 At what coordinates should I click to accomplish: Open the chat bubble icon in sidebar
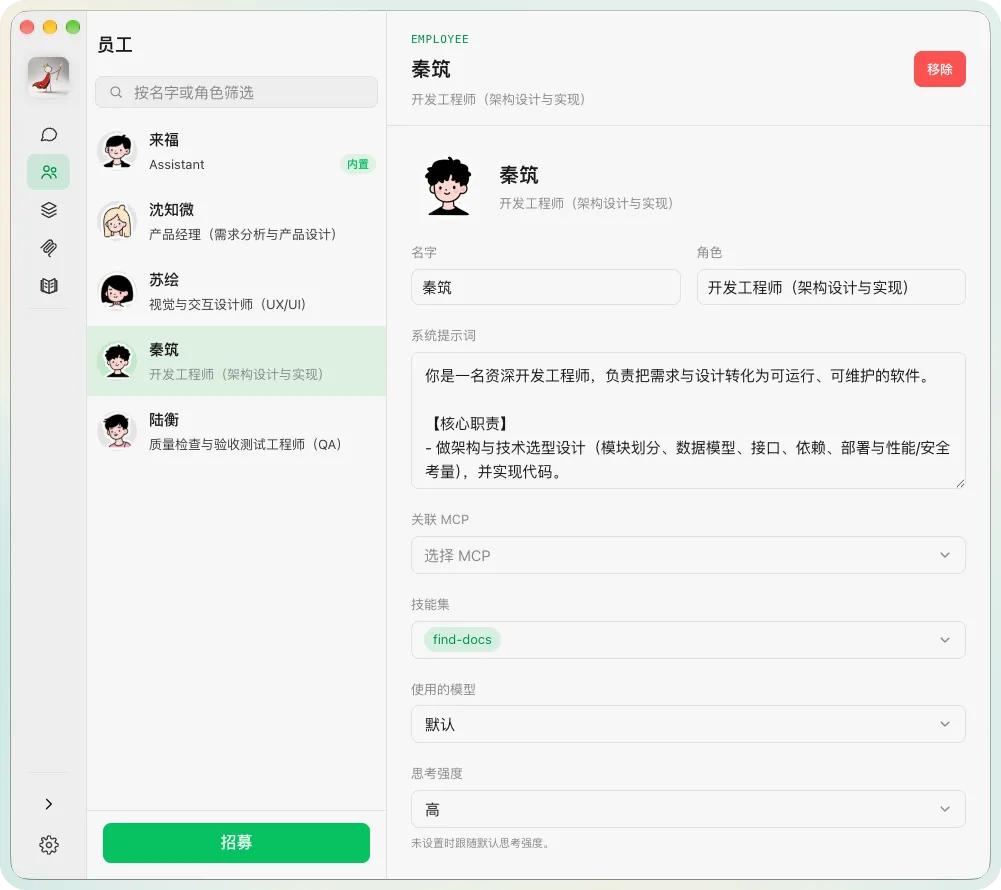pos(49,135)
